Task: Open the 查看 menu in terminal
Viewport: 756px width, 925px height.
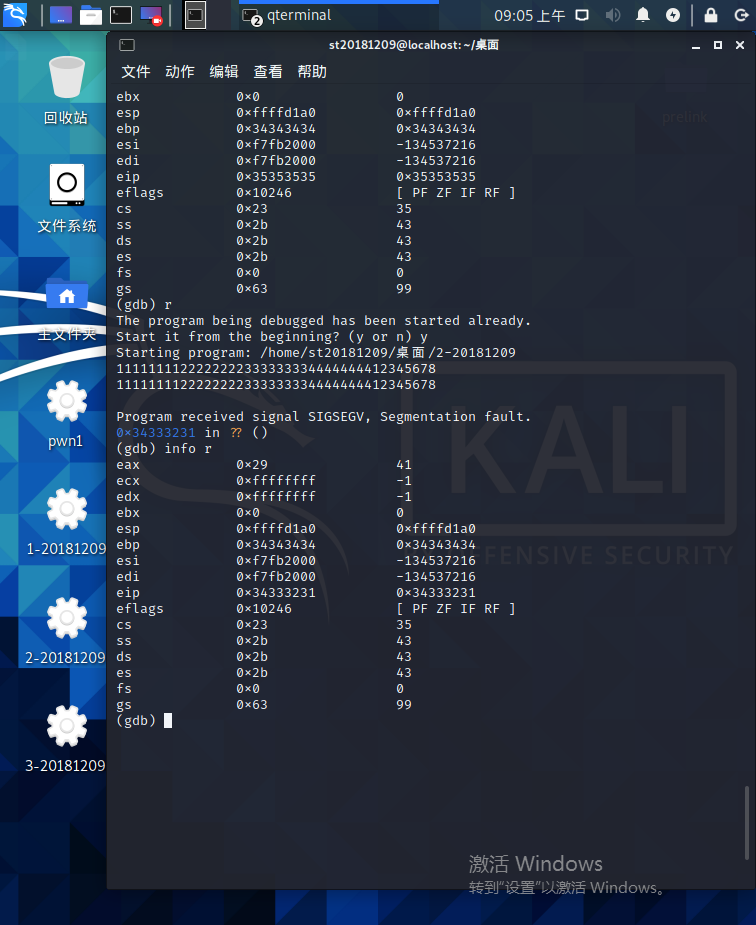Action: pyautogui.click(x=268, y=71)
